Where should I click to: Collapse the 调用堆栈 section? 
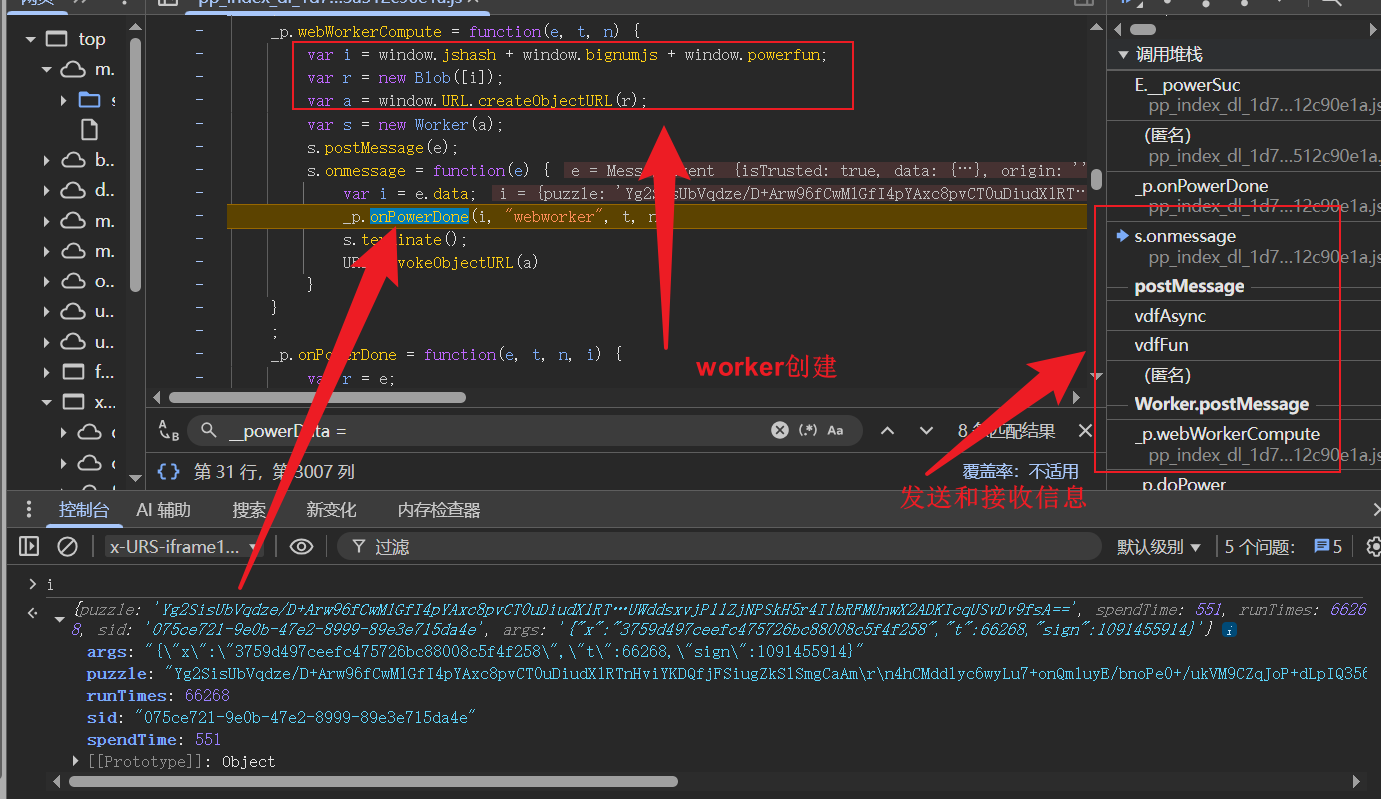click(x=1124, y=55)
